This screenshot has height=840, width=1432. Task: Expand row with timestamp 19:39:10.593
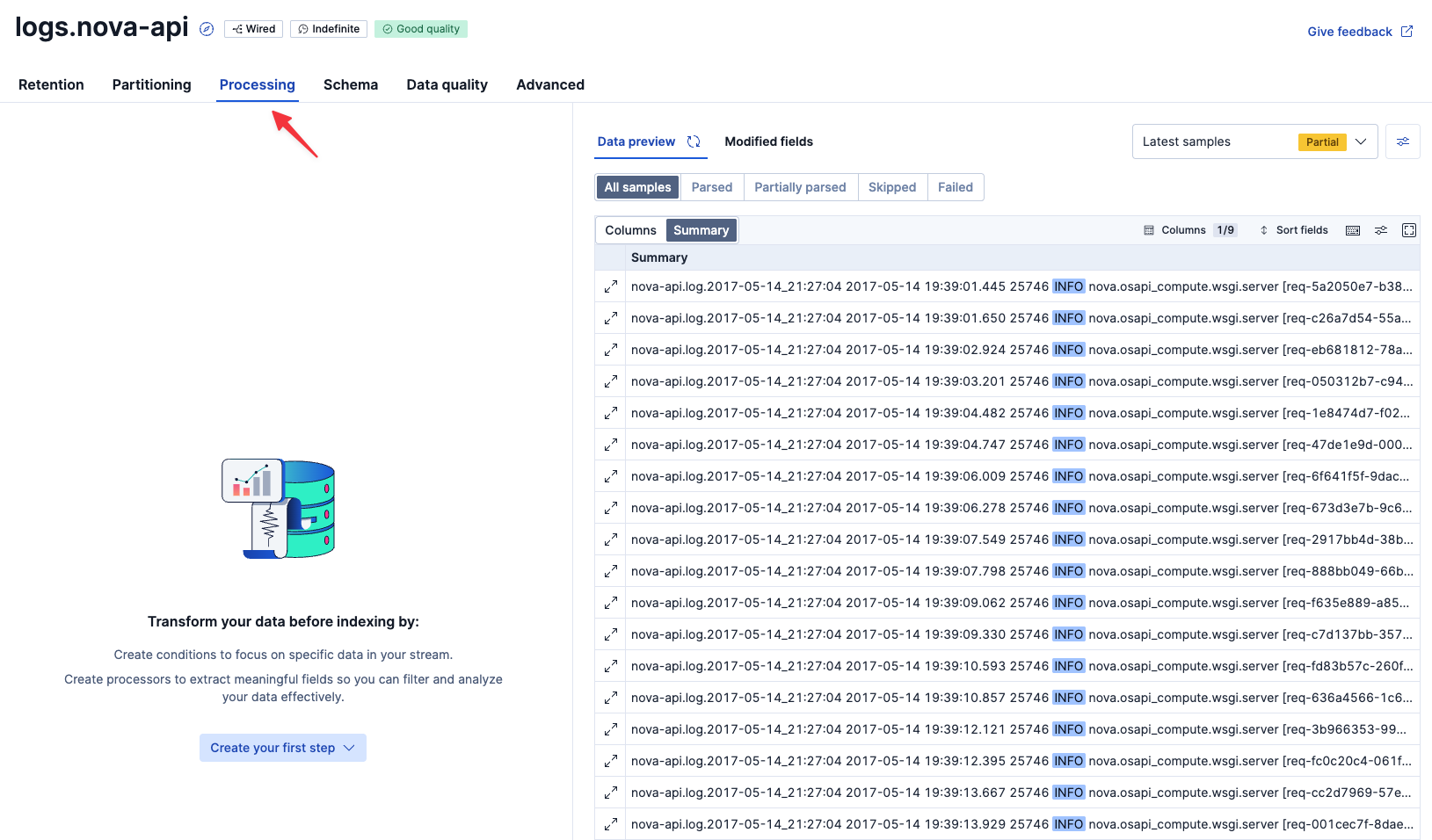(x=610, y=666)
